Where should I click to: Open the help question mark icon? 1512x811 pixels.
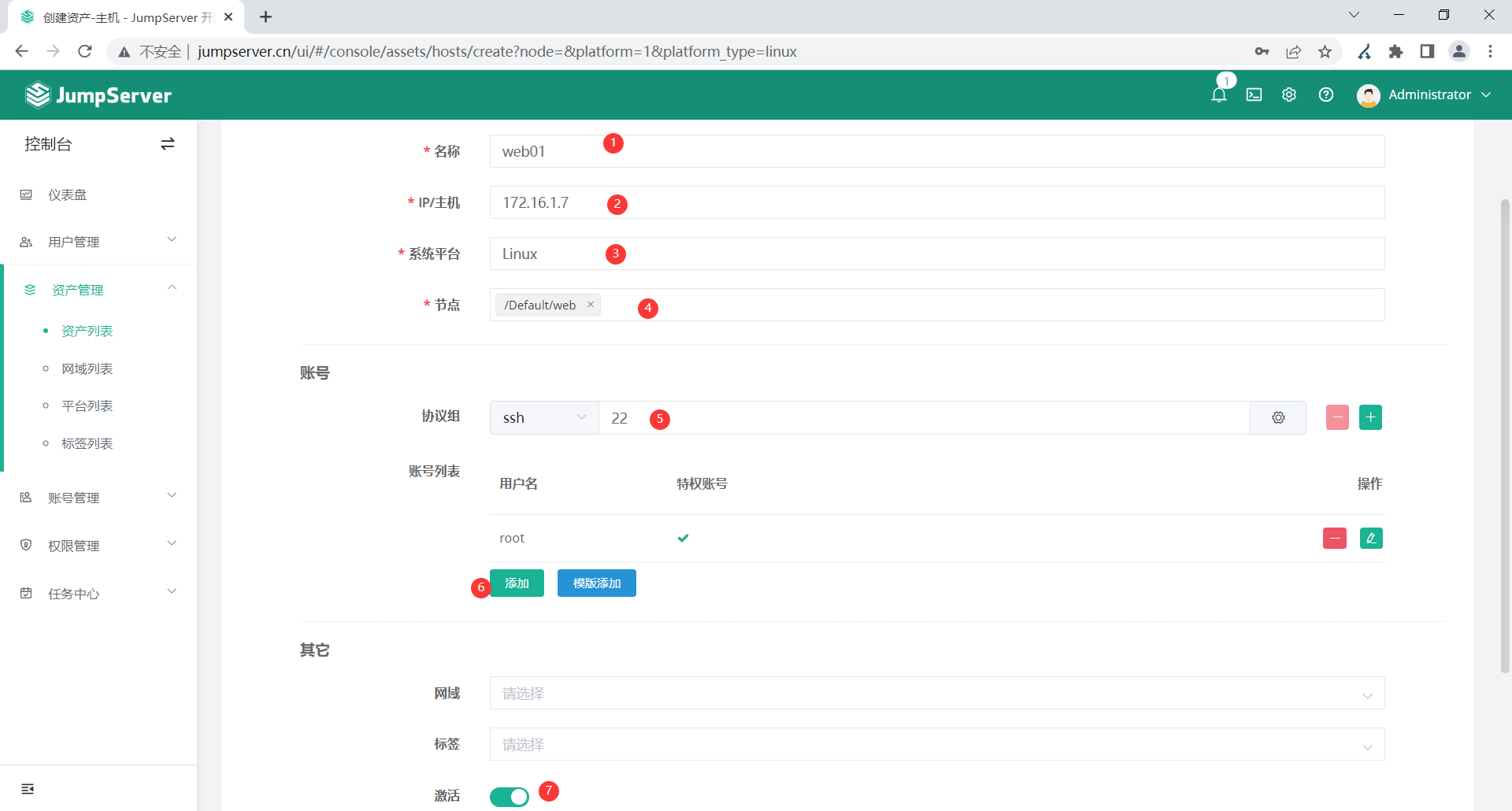[x=1326, y=94]
